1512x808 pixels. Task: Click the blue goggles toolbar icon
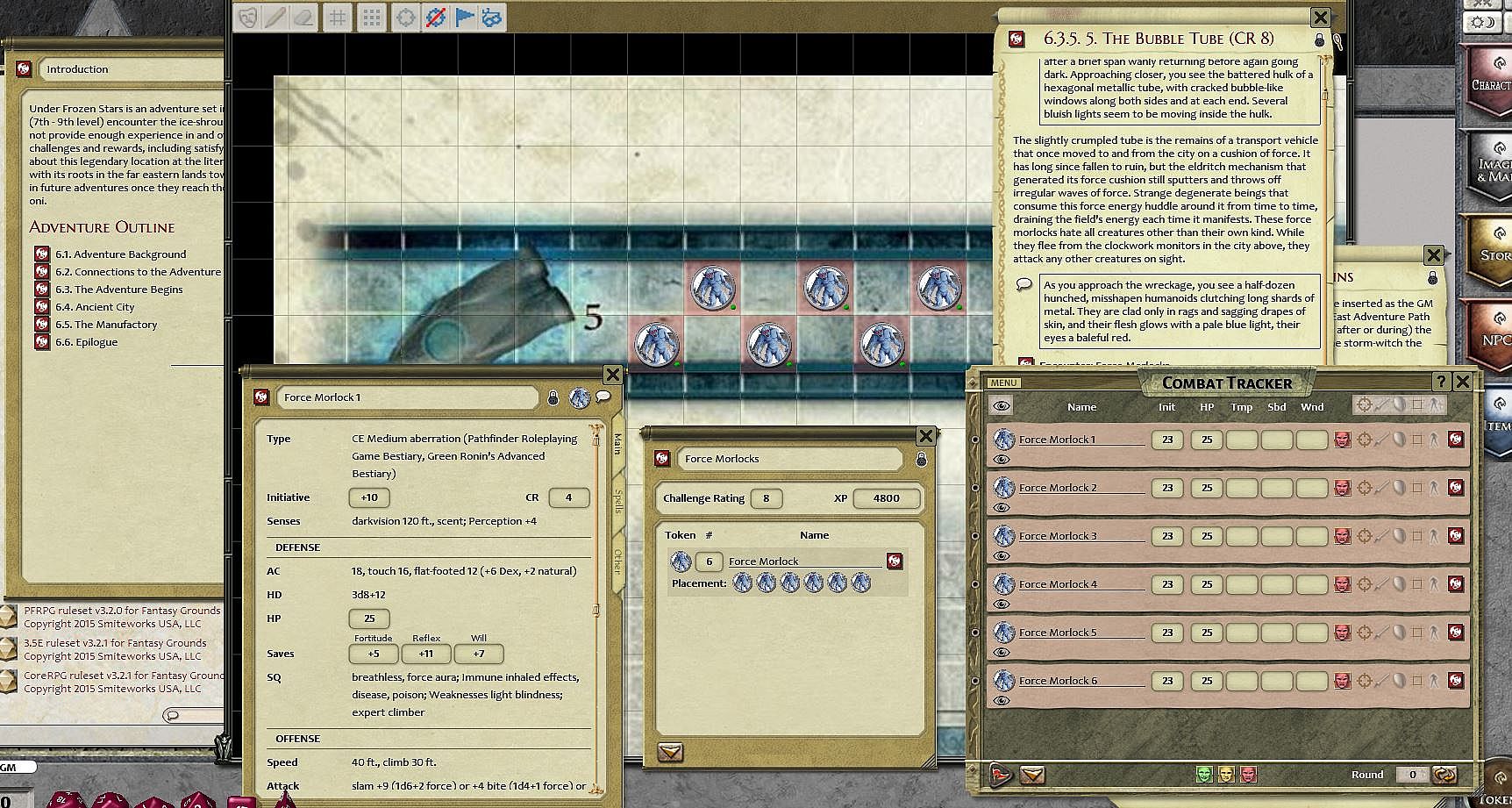(492, 18)
